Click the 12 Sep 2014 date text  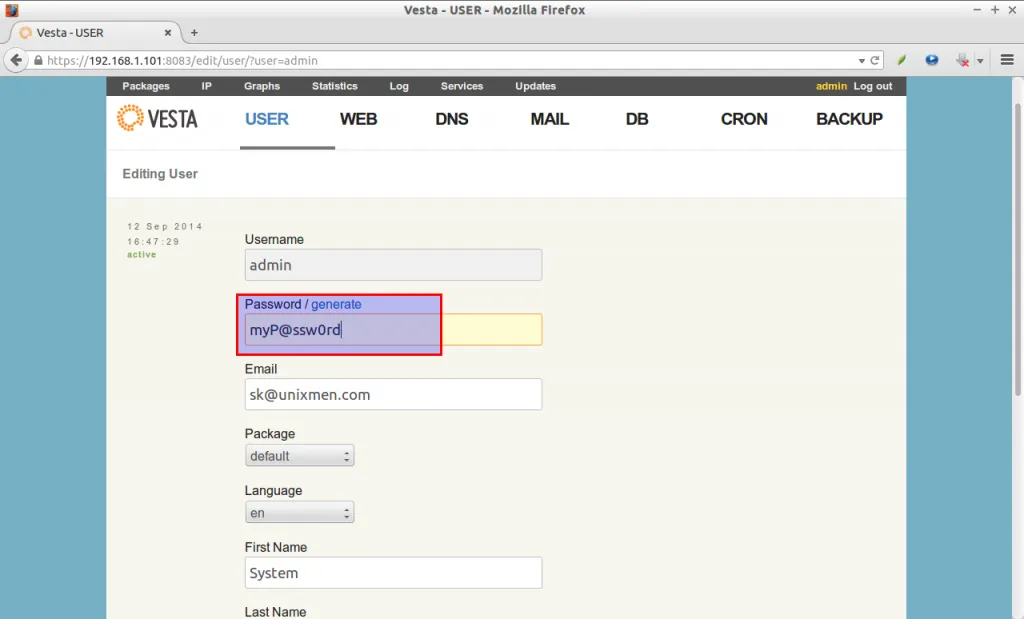tap(165, 227)
